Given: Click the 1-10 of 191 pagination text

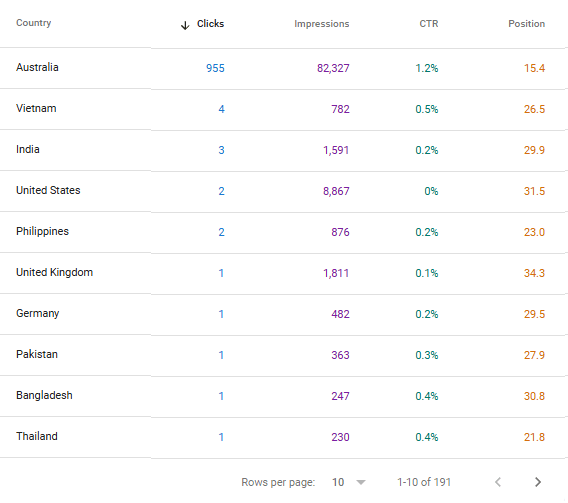Looking at the screenshot, I should (424, 482).
